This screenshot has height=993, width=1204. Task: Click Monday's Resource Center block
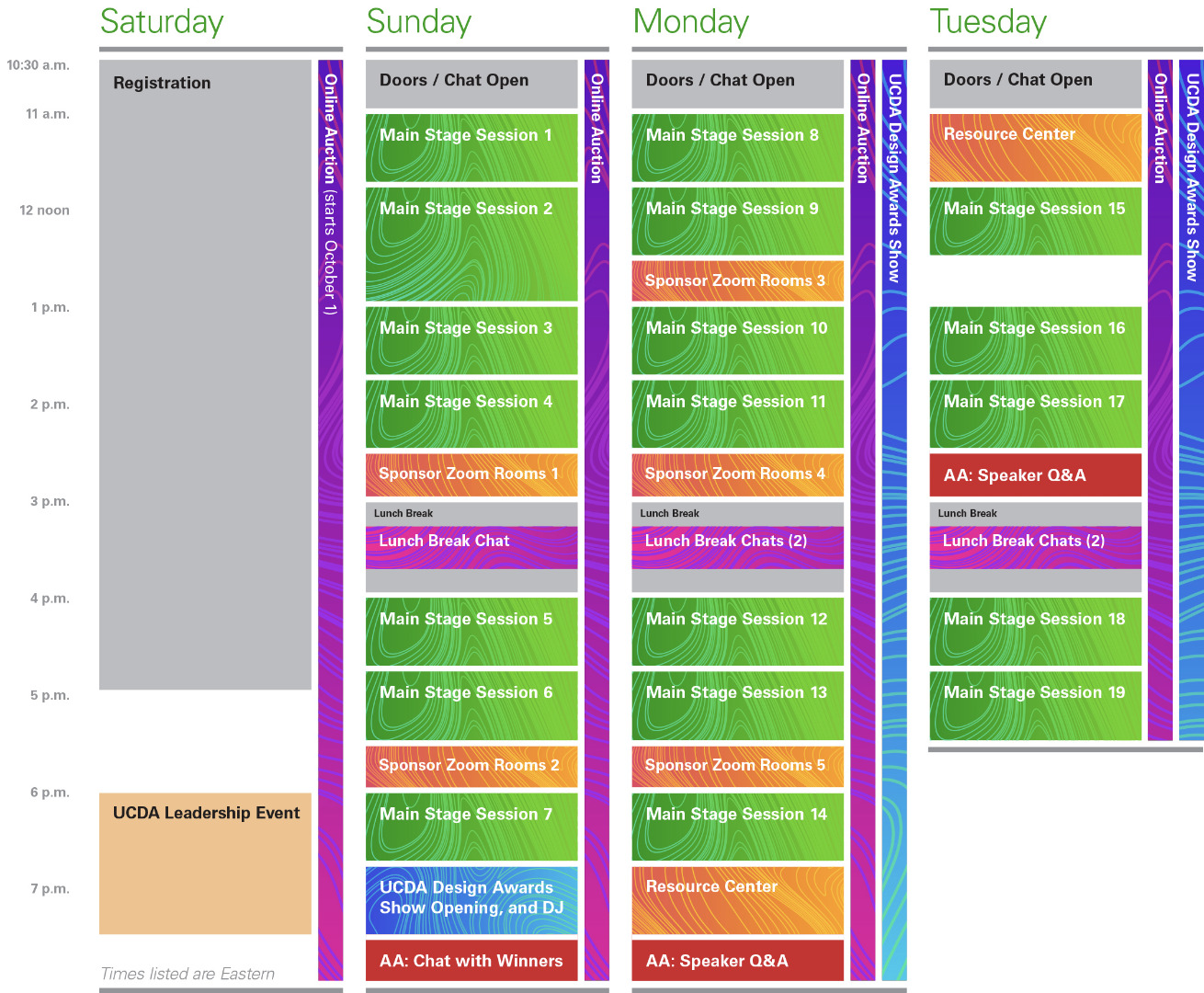[737, 899]
